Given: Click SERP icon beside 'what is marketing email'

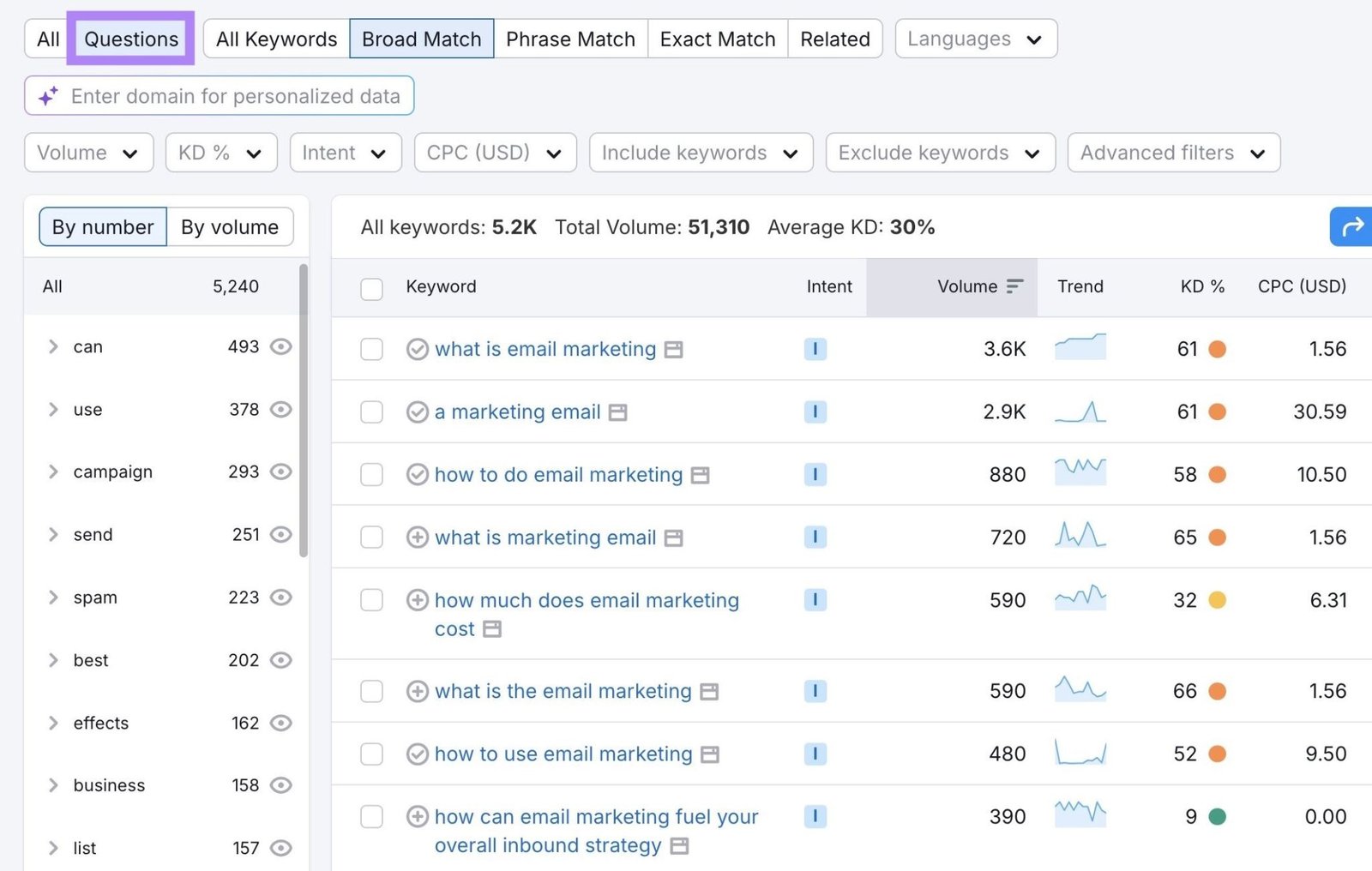Looking at the screenshot, I should pyautogui.click(x=674, y=538).
